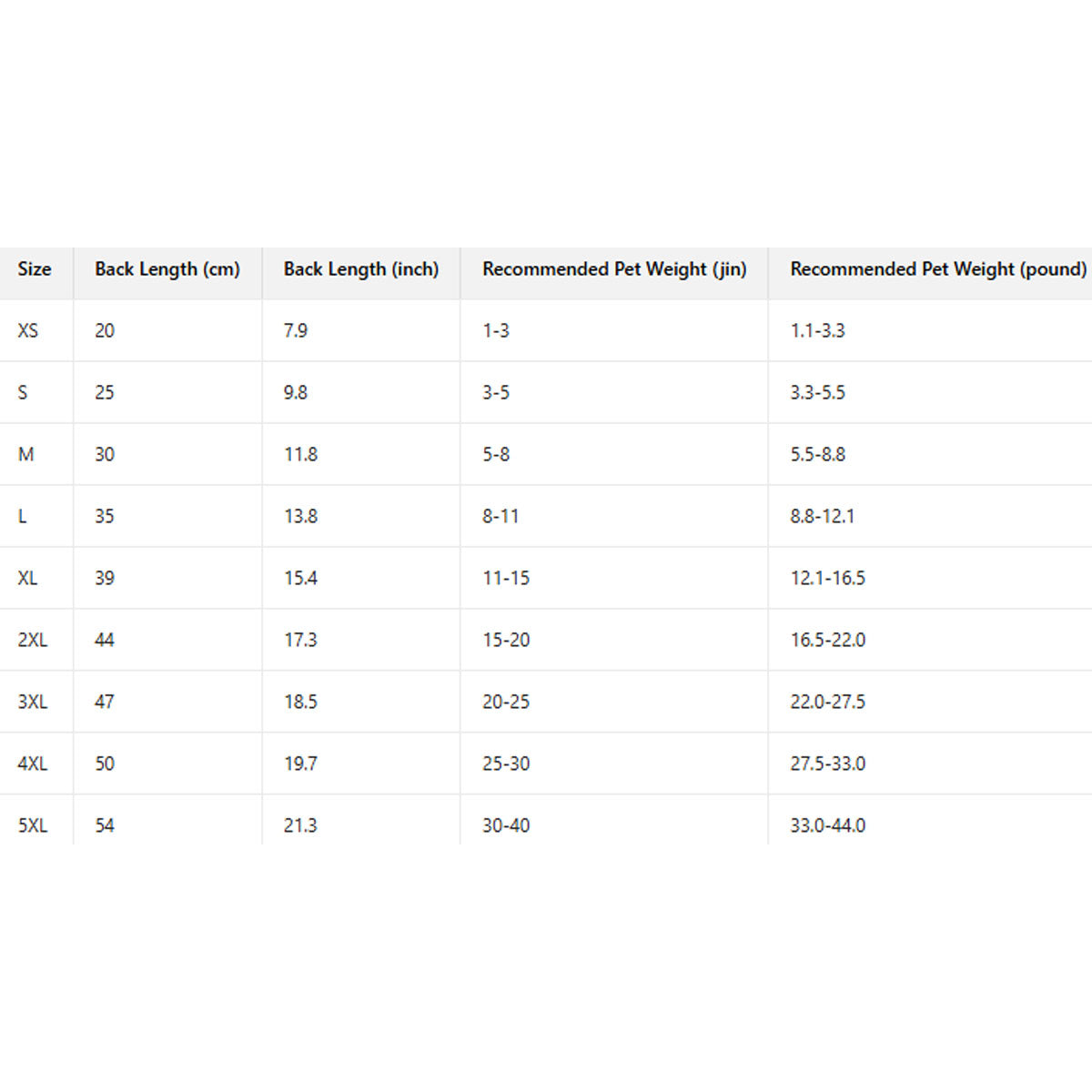Click the XS size cell
The image size is (1092, 1092).
pos(28,330)
